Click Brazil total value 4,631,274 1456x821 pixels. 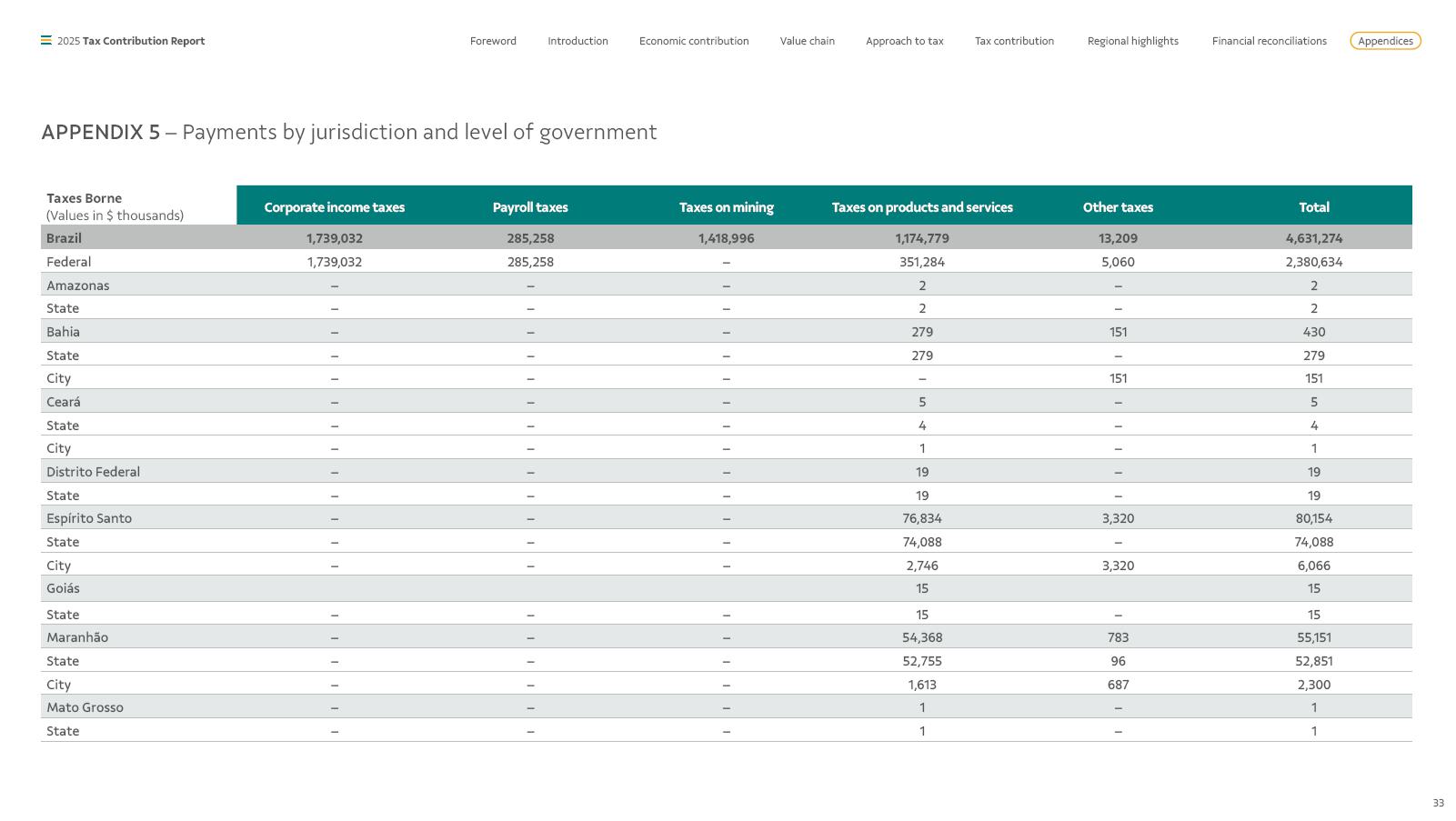(x=1313, y=238)
